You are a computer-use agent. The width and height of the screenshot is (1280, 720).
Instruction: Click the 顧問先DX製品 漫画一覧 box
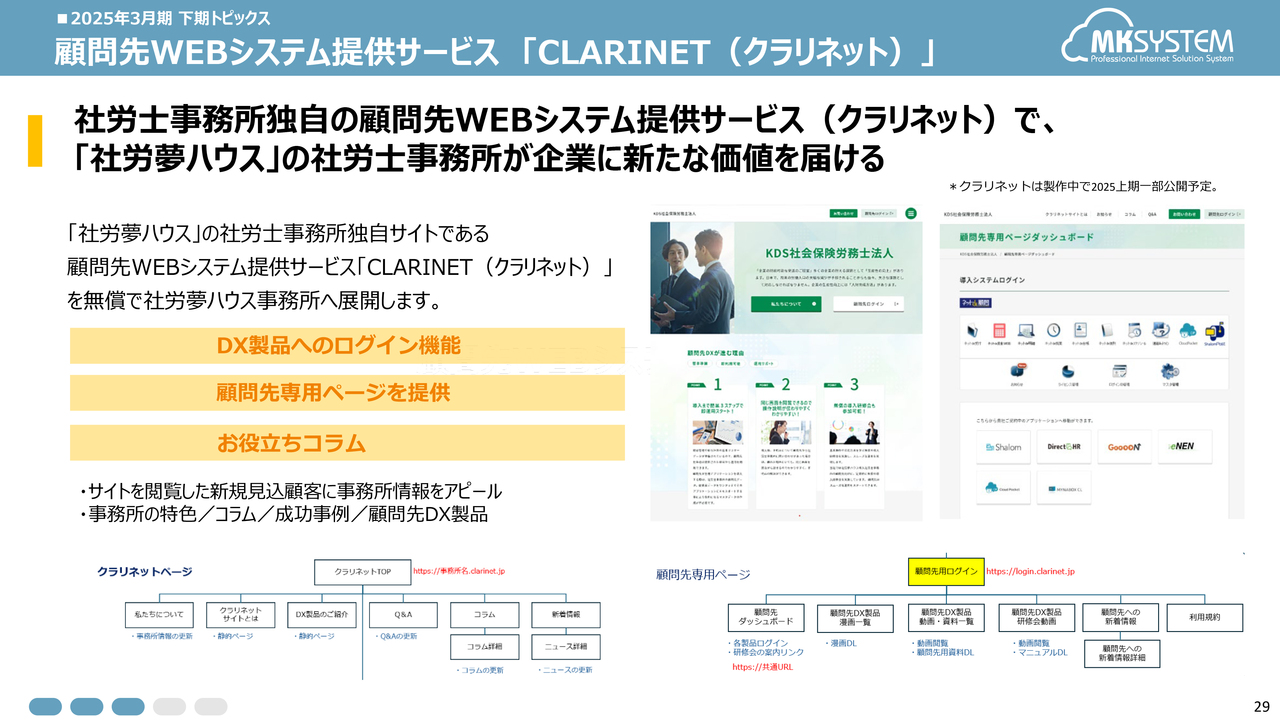coord(856,618)
